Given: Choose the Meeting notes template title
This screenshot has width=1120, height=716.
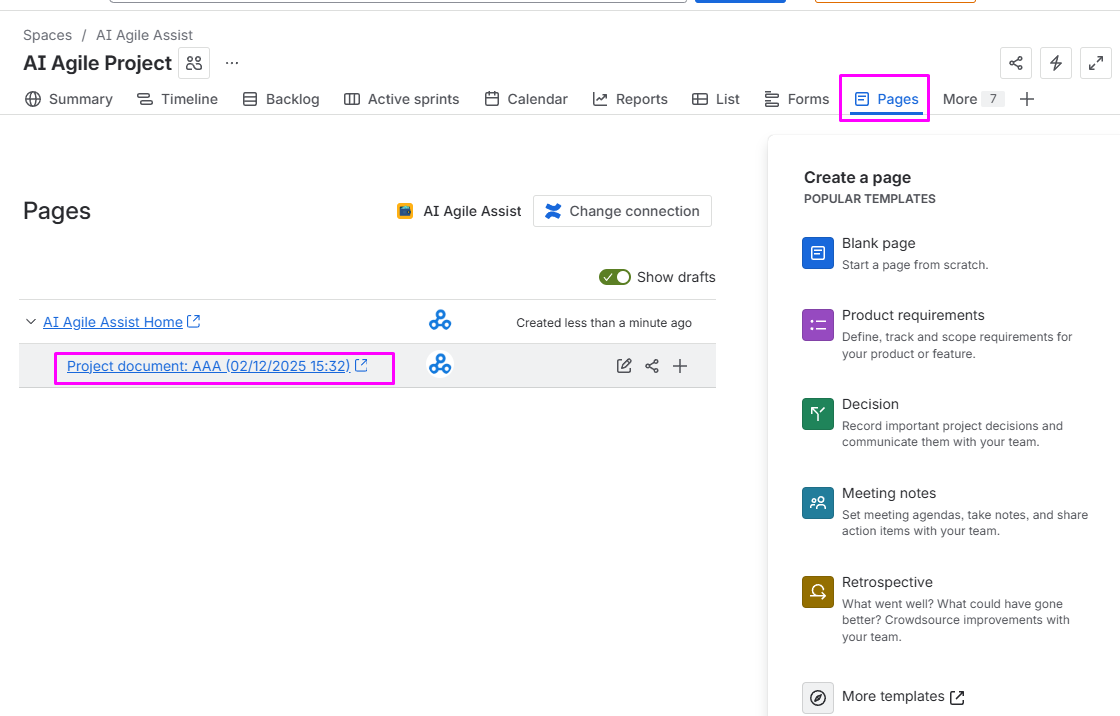Looking at the screenshot, I should tap(889, 493).
